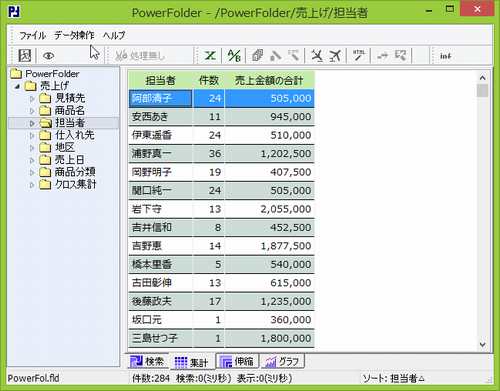Switch to the 検索 tab
This screenshot has height=391, width=500.
(148, 361)
